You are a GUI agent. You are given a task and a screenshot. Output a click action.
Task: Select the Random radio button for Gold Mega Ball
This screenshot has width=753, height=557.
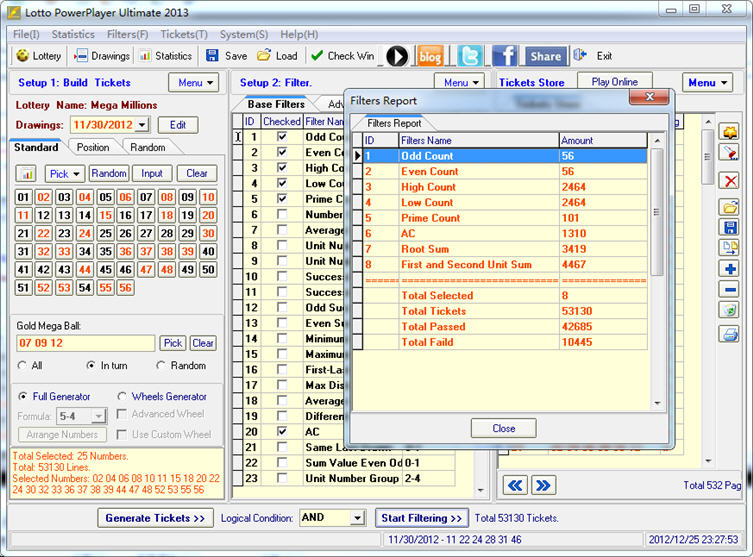point(161,365)
